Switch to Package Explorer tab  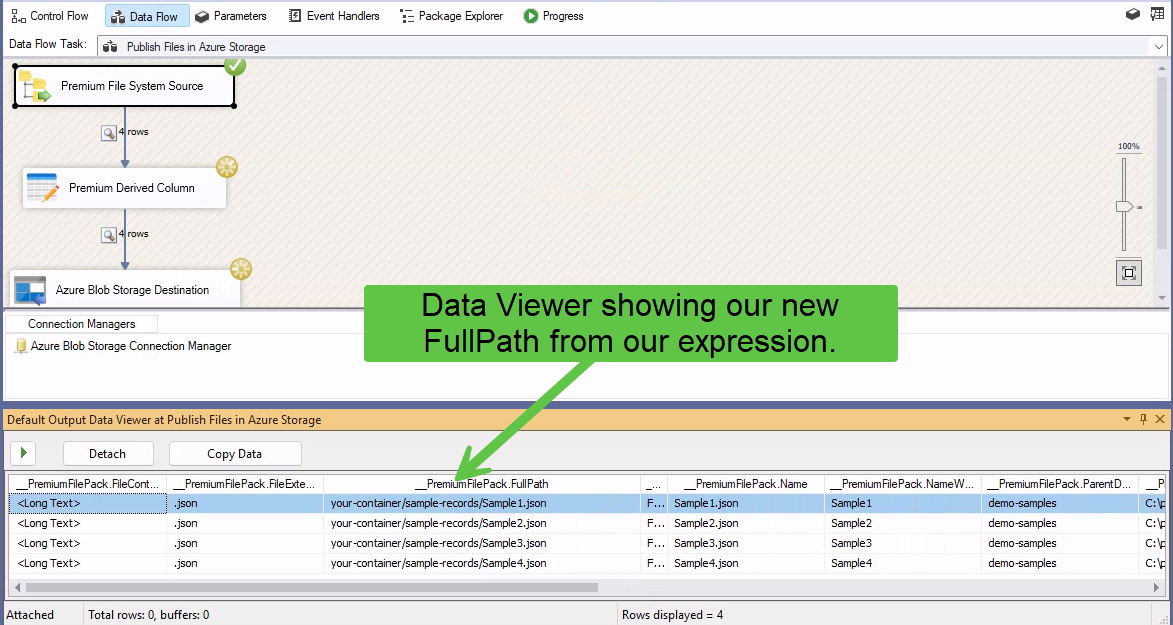[x=452, y=16]
